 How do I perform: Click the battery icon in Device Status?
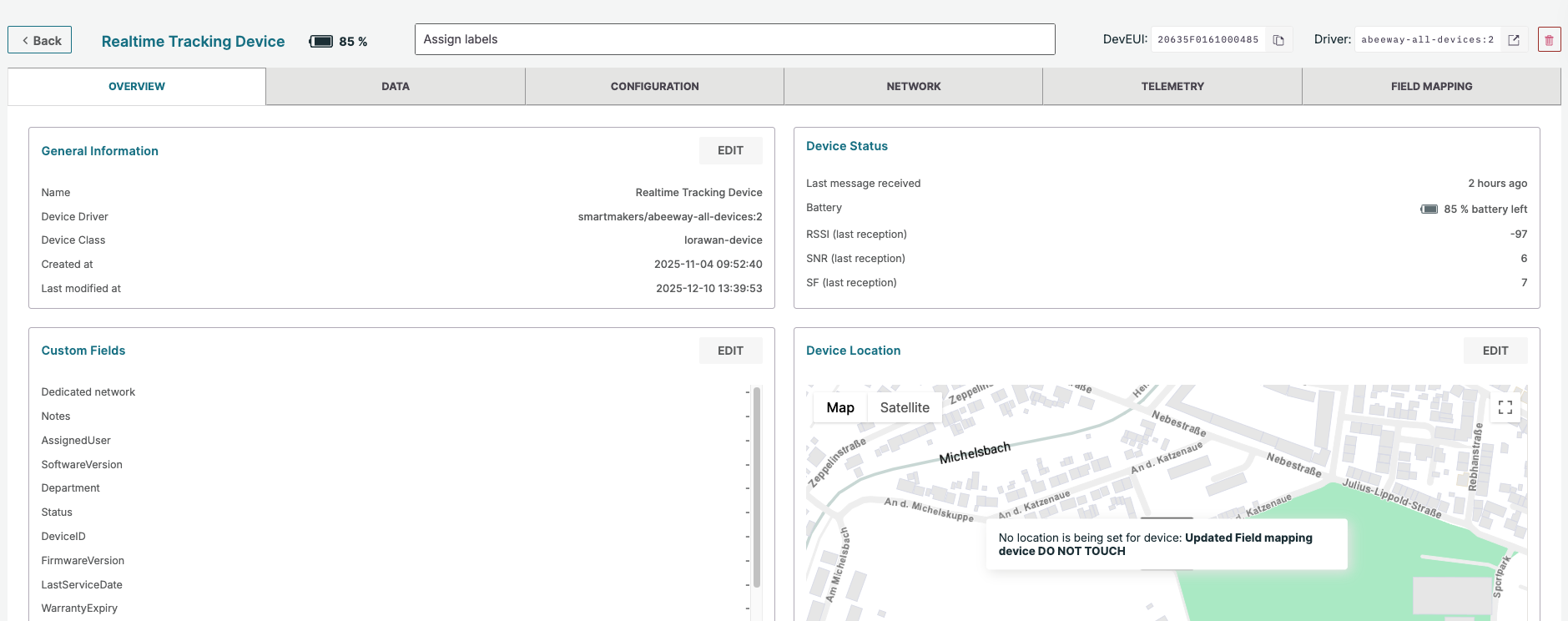[1429, 210]
